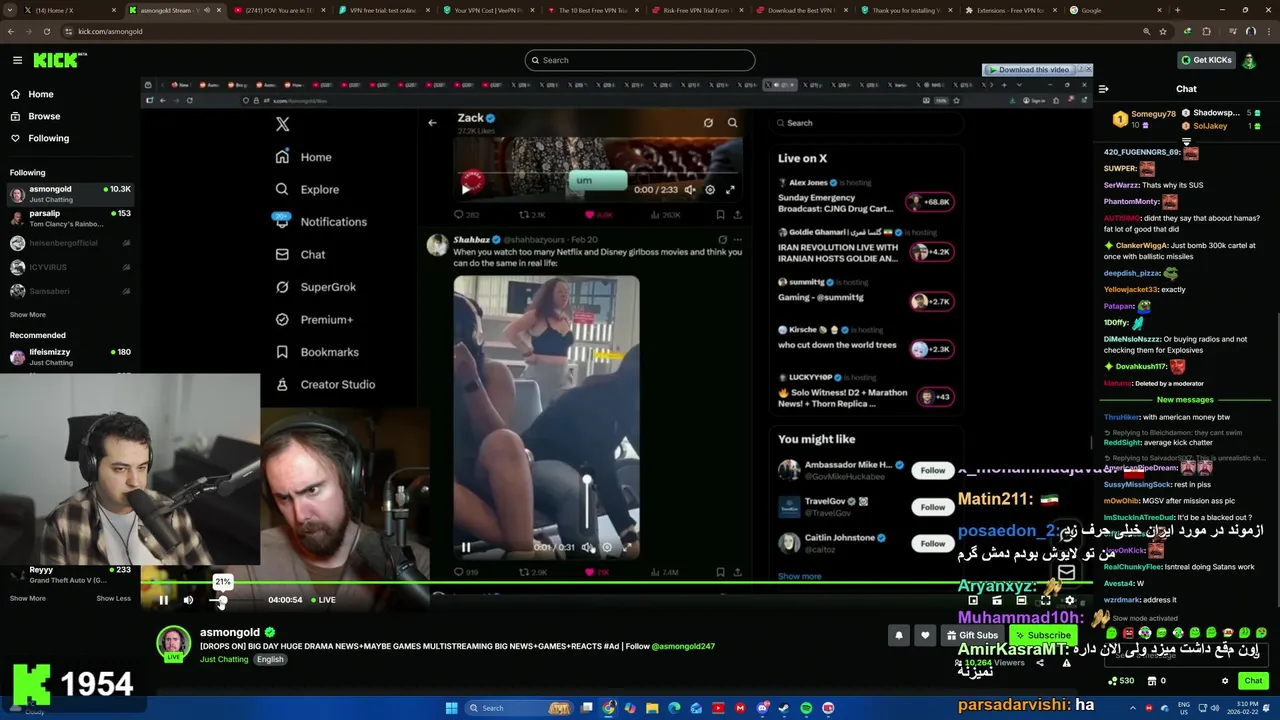Open KICKs balance showing 530
Image resolution: width=1280 pixels, height=720 pixels.
click(x=1122, y=681)
